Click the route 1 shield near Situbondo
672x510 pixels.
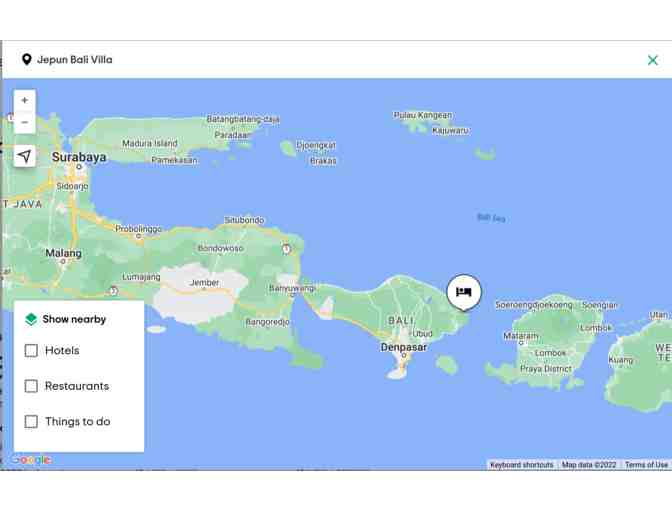[x=287, y=249]
